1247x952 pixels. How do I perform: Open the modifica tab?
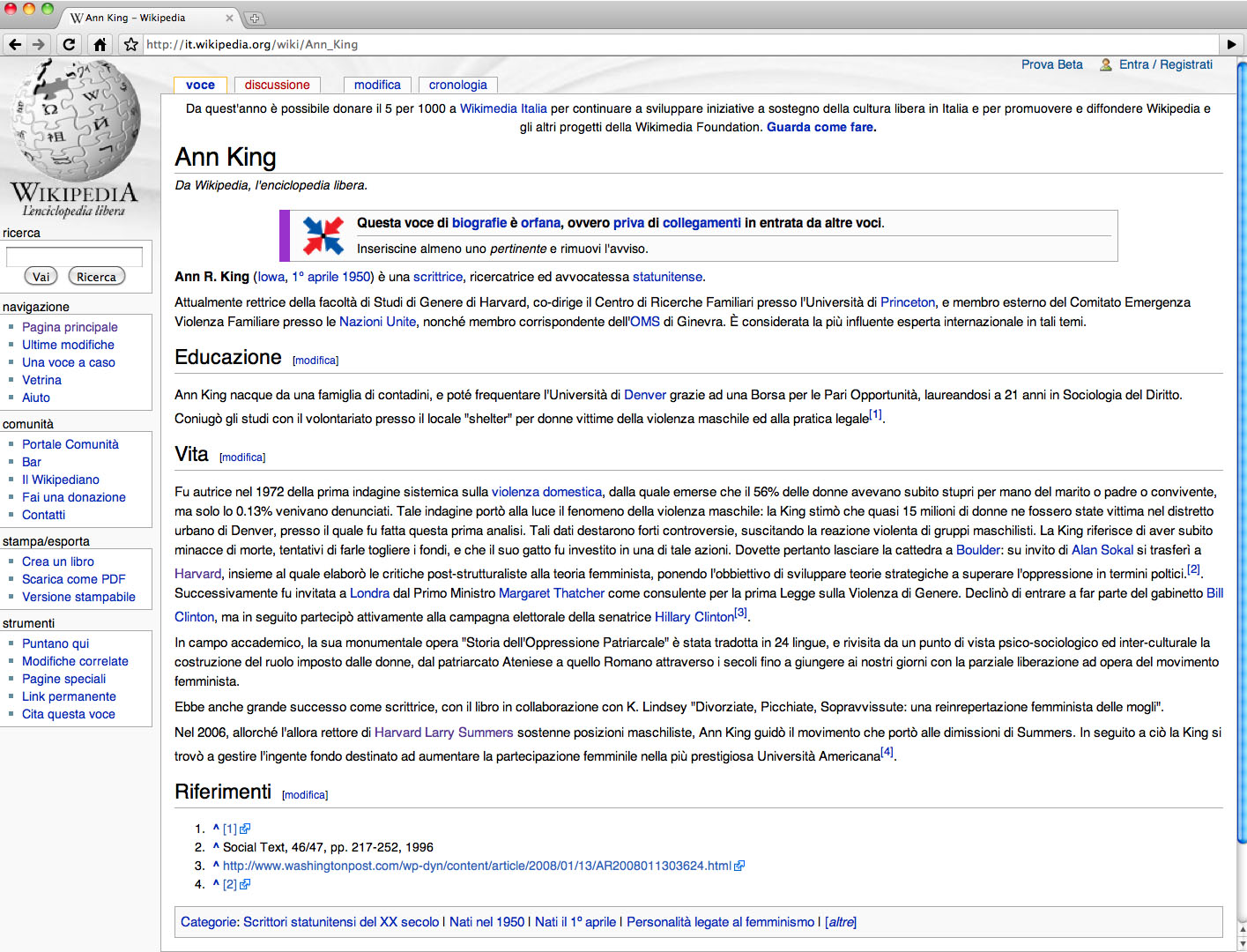377,86
